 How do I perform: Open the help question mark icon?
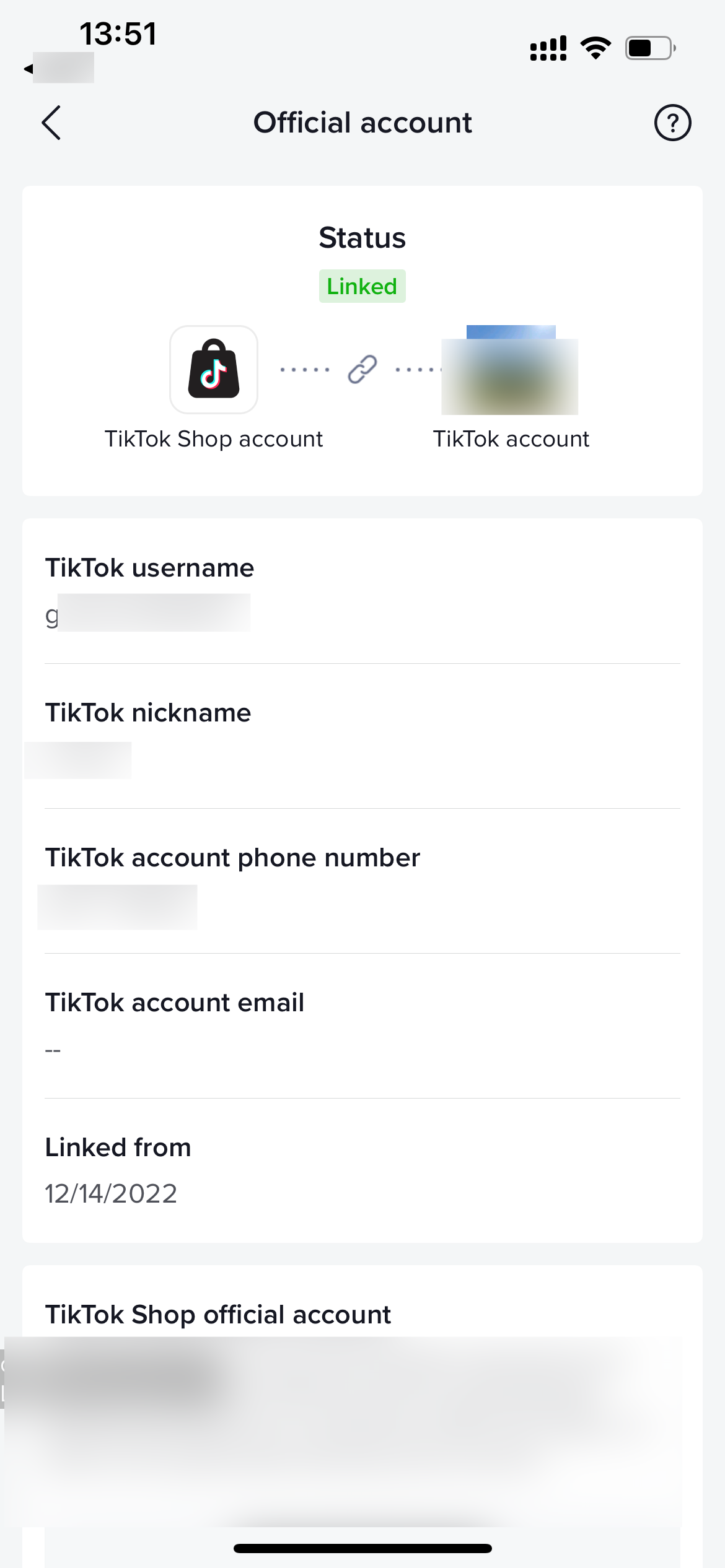point(672,123)
